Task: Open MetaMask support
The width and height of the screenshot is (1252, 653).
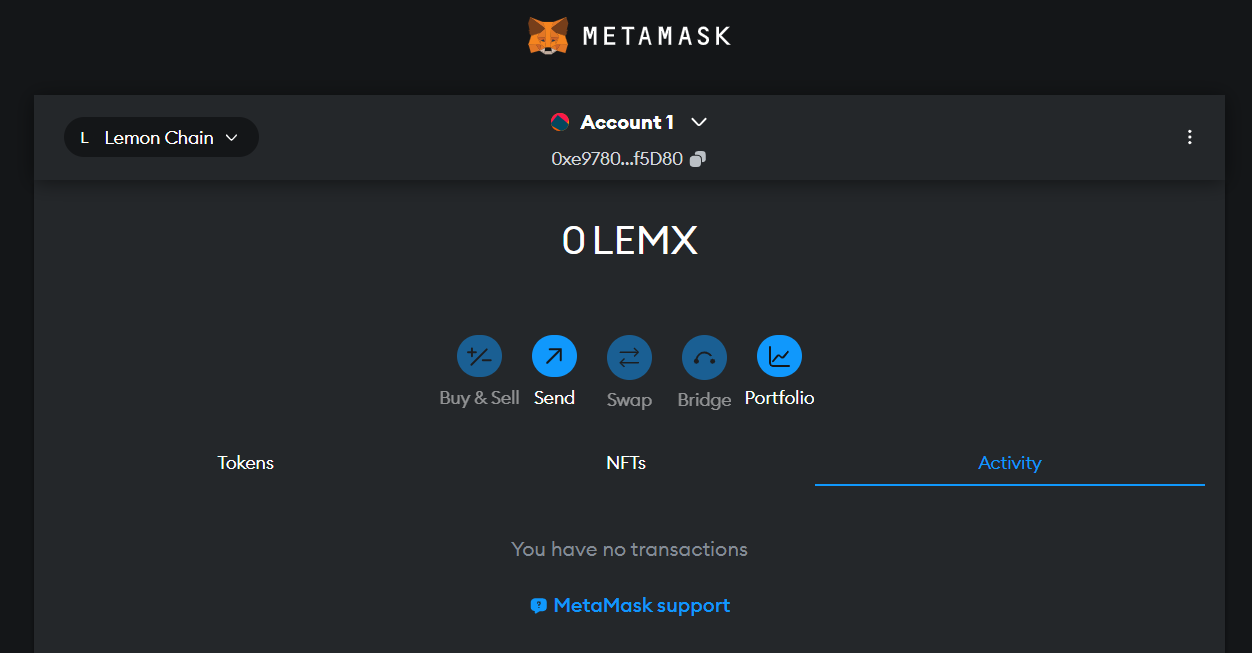Action: [x=642, y=605]
